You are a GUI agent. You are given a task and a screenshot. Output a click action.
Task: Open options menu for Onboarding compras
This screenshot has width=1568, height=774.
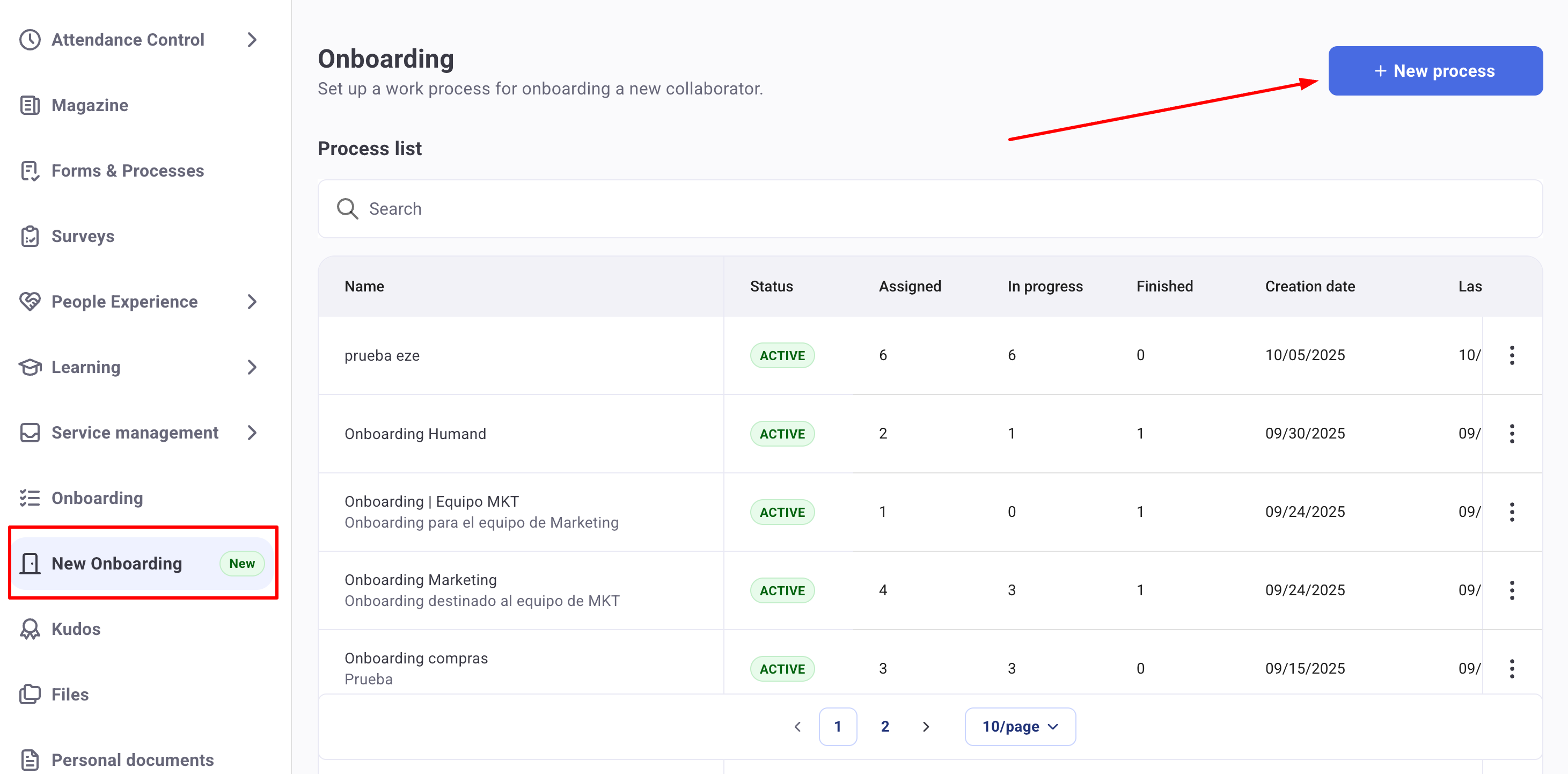pos(1512,669)
